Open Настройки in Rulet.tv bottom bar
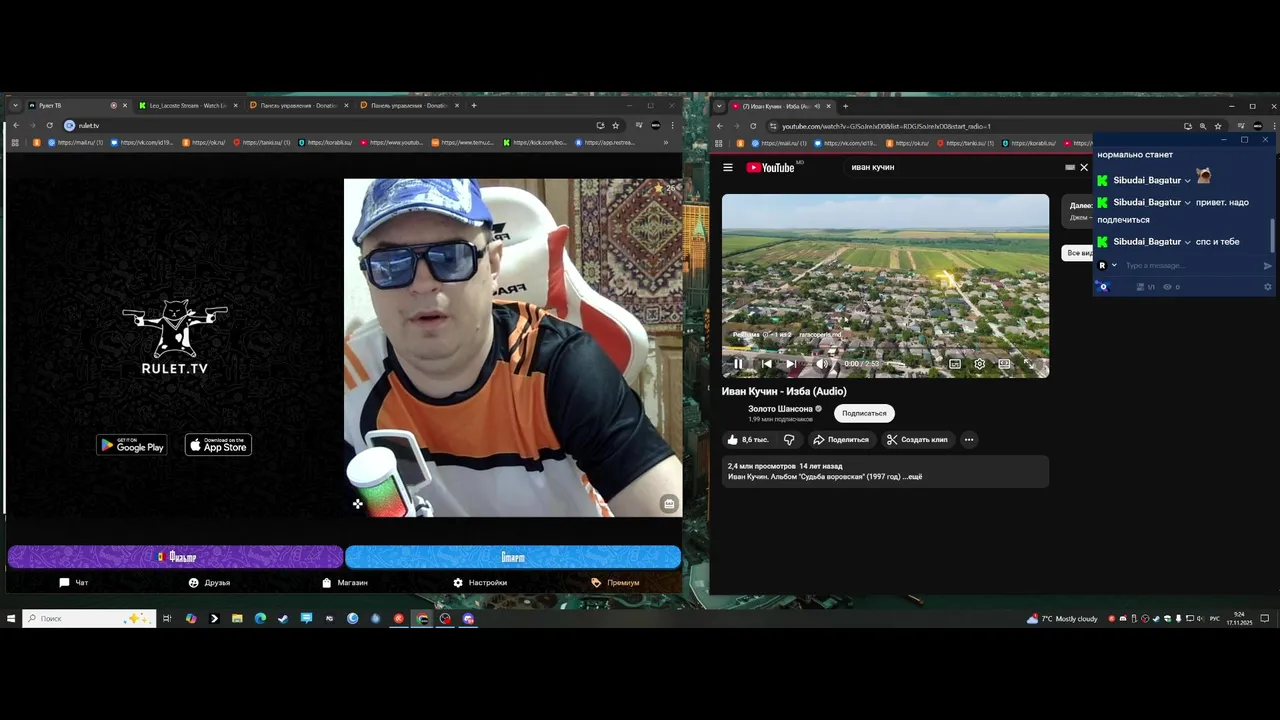Screen dimensions: 1280x720 [x=479, y=582]
